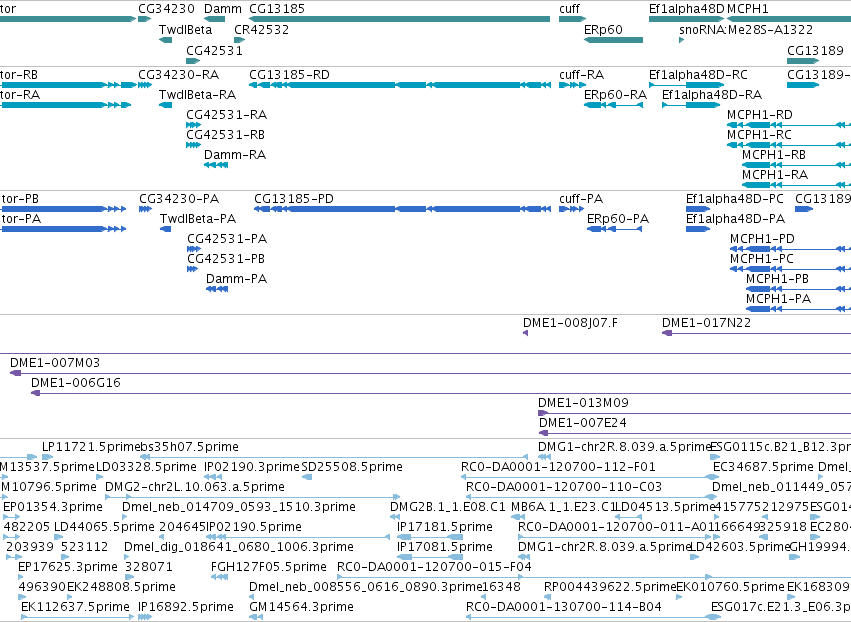
Task: Click the IP17181.5prime EST label
Action: pyautogui.click(x=444, y=526)
